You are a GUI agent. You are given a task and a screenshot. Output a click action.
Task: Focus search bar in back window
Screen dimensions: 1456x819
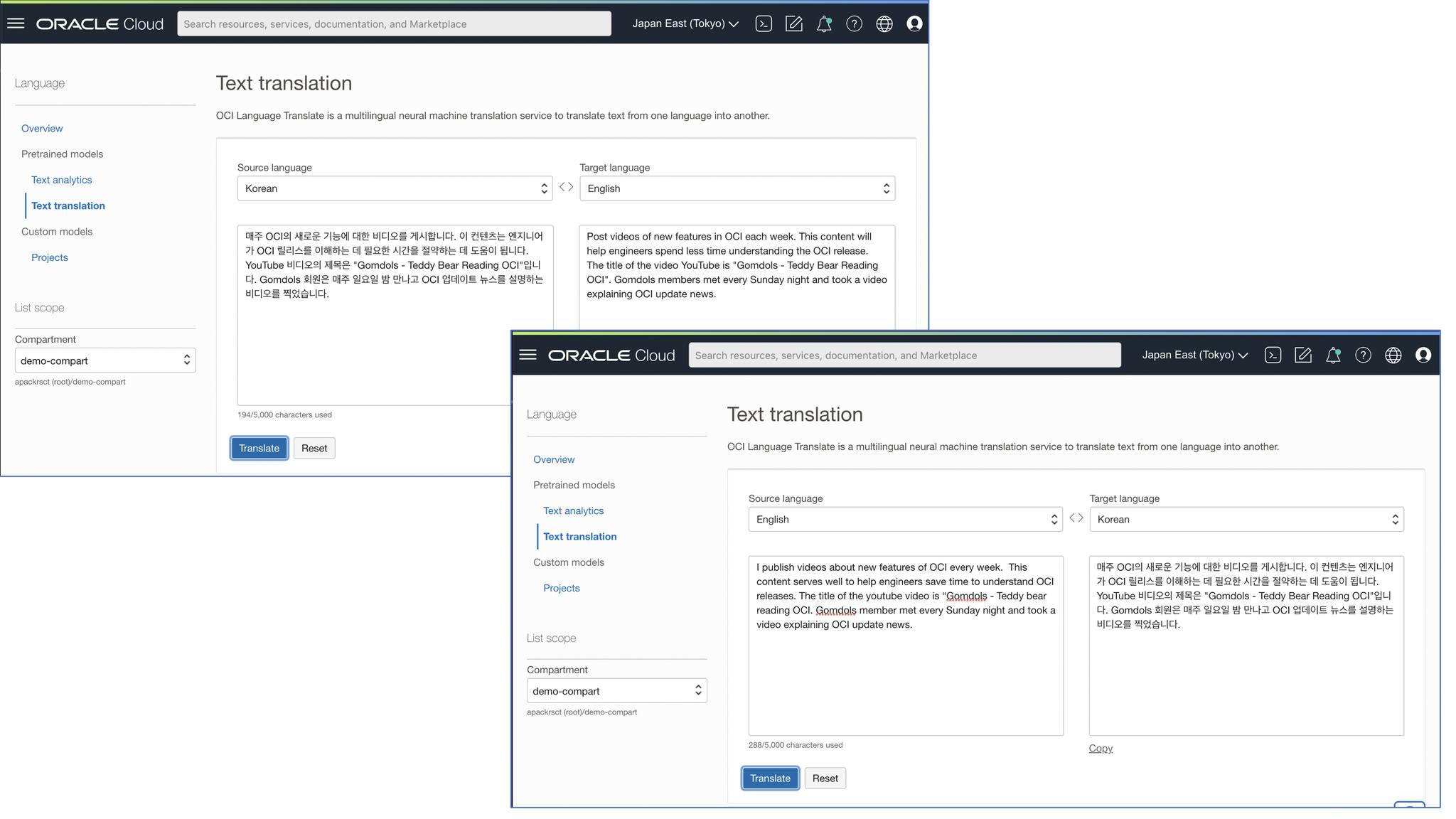394,23
